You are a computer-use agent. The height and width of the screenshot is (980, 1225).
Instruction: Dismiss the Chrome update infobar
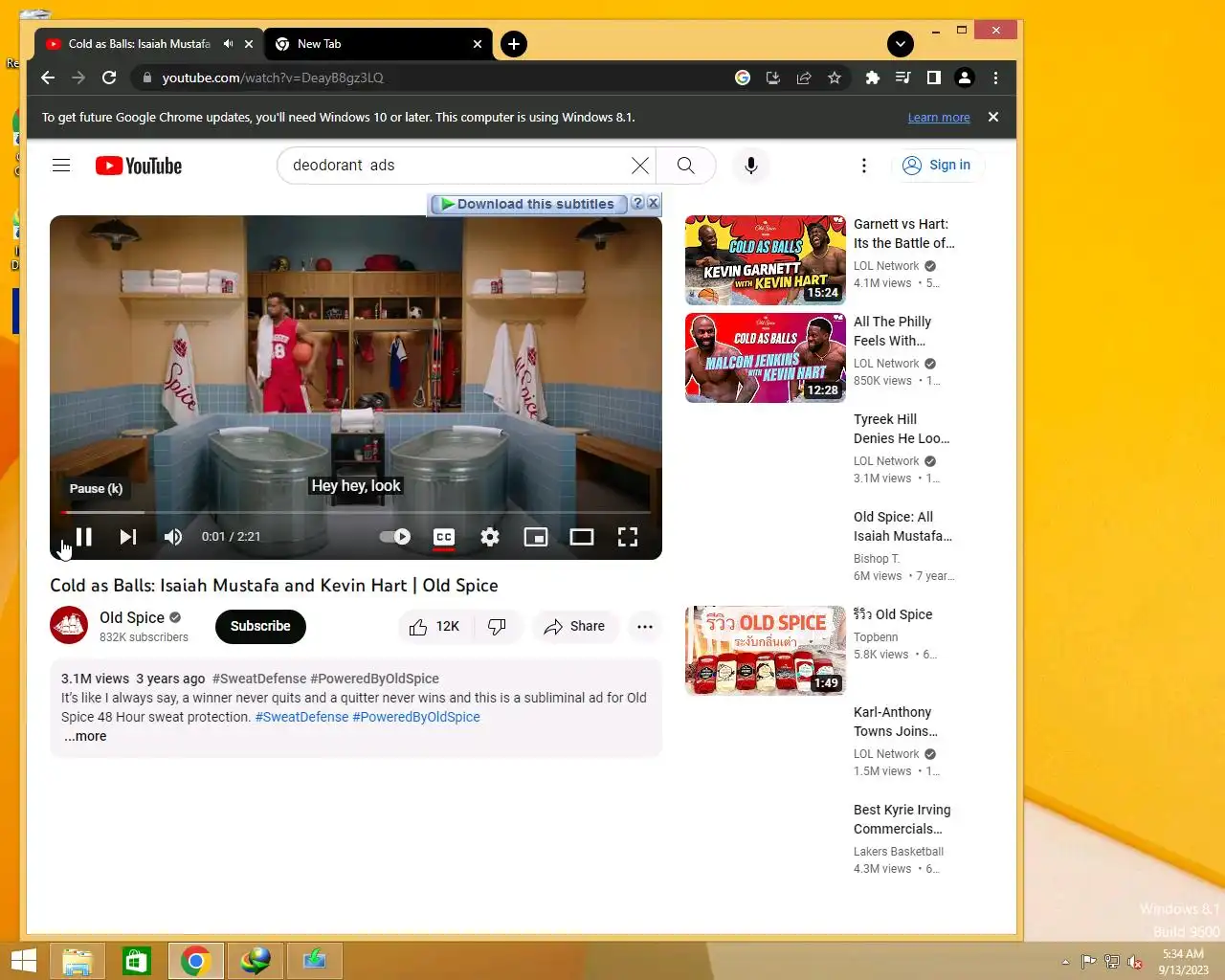993,117
